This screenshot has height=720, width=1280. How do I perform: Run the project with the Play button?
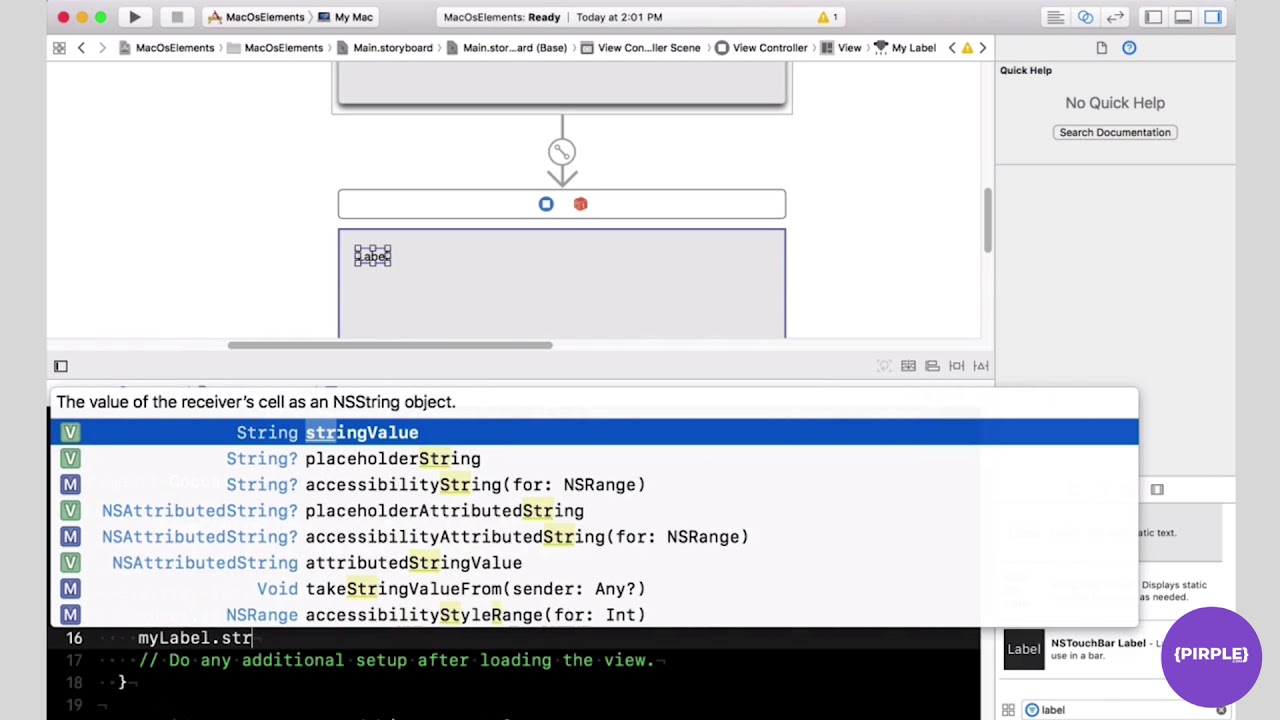[135, 17]
